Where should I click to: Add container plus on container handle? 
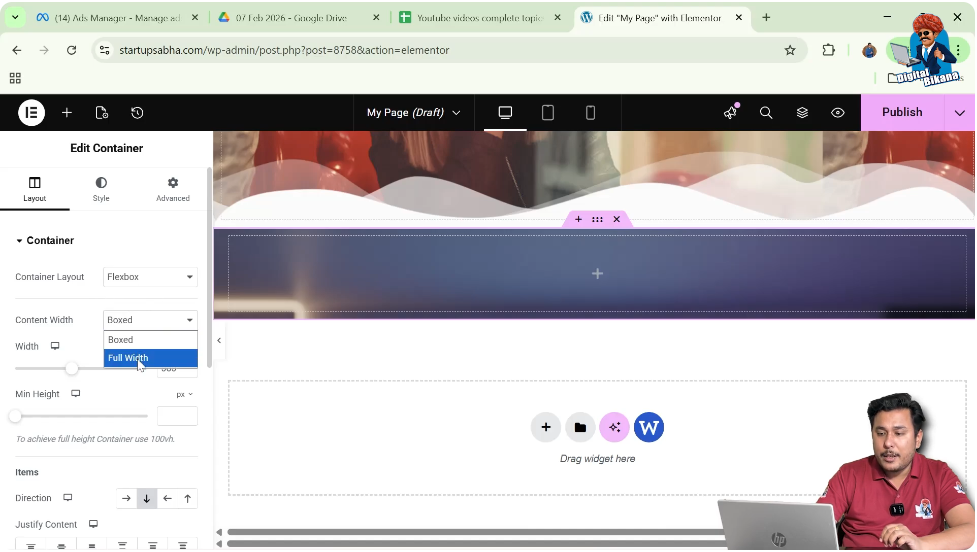[x=578, y=219]
